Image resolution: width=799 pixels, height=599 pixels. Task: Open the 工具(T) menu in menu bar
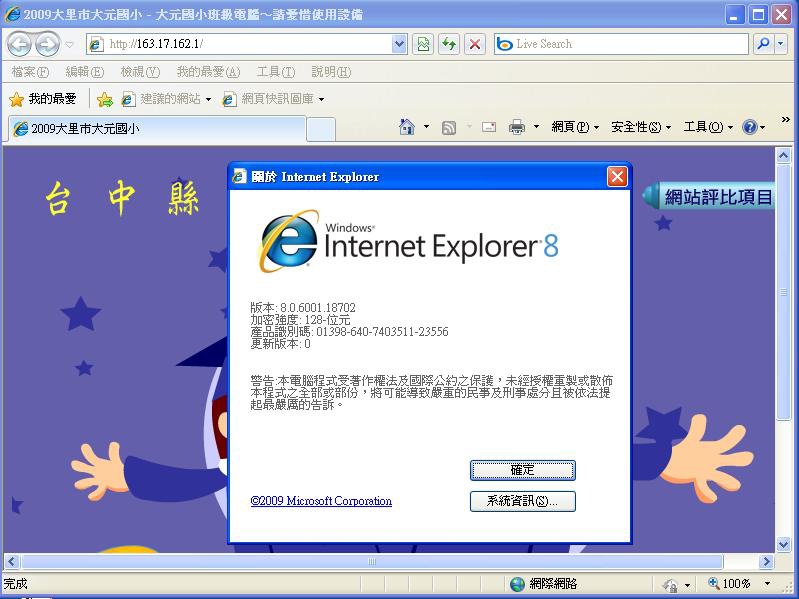[x=276, y=72]
